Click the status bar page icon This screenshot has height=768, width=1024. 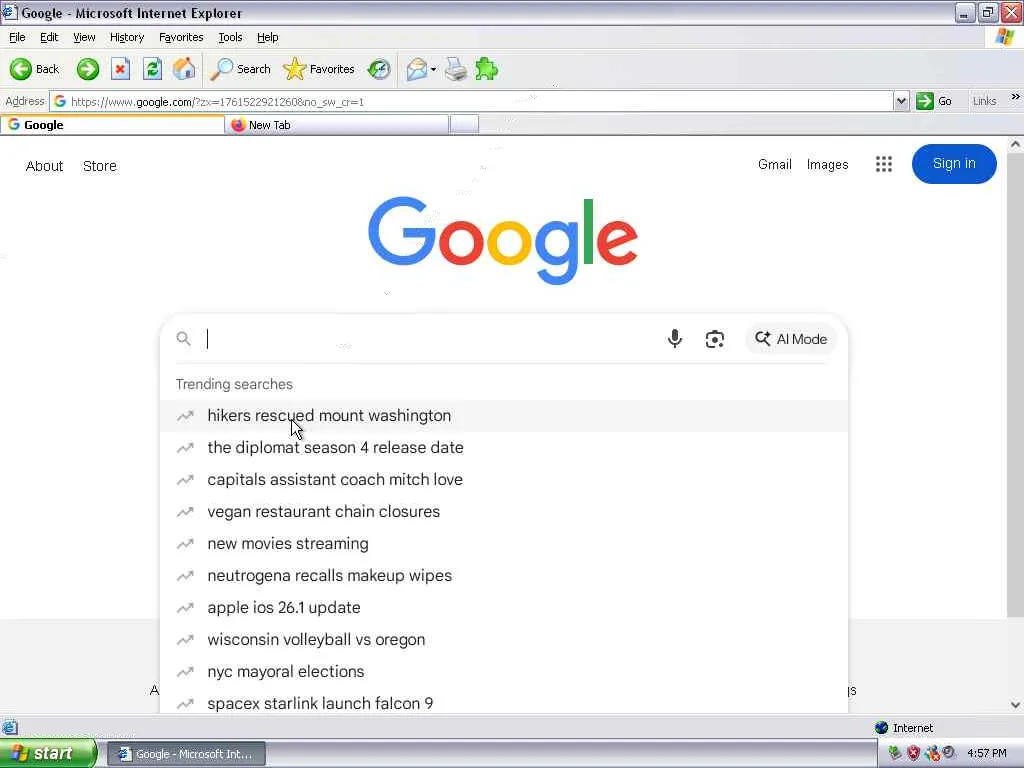10,727
